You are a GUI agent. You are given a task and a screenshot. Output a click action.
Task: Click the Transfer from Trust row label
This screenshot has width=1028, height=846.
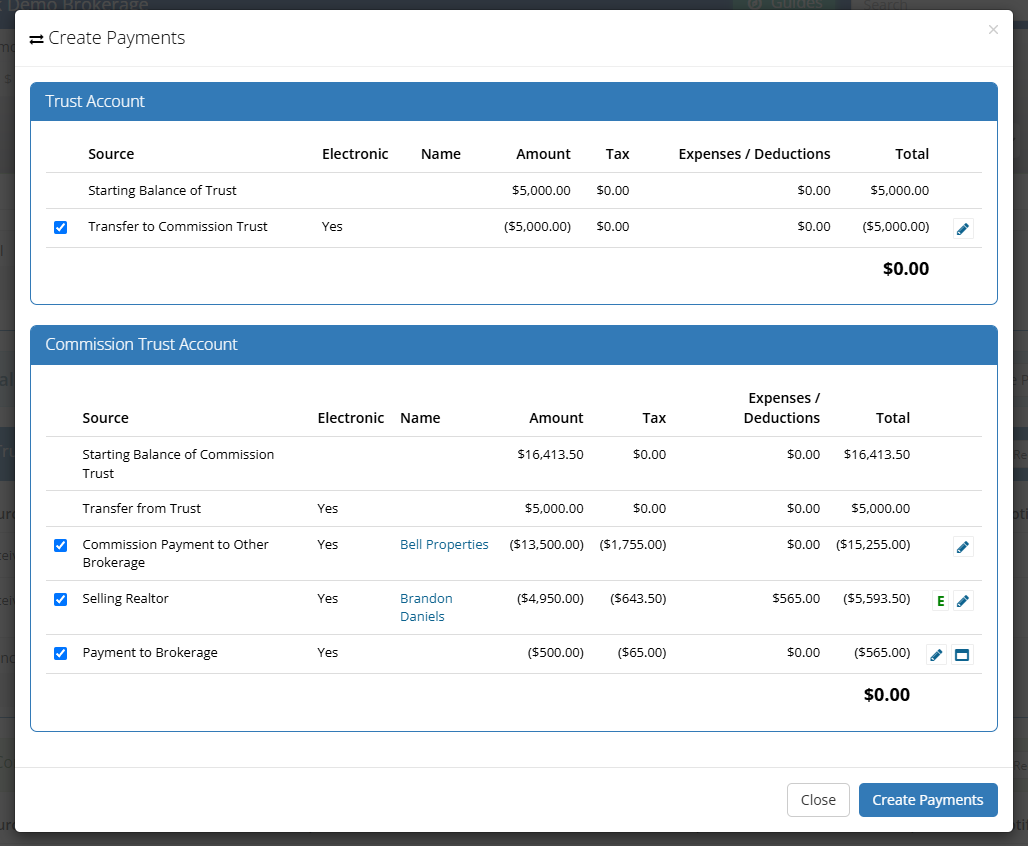tap(142, 508)
